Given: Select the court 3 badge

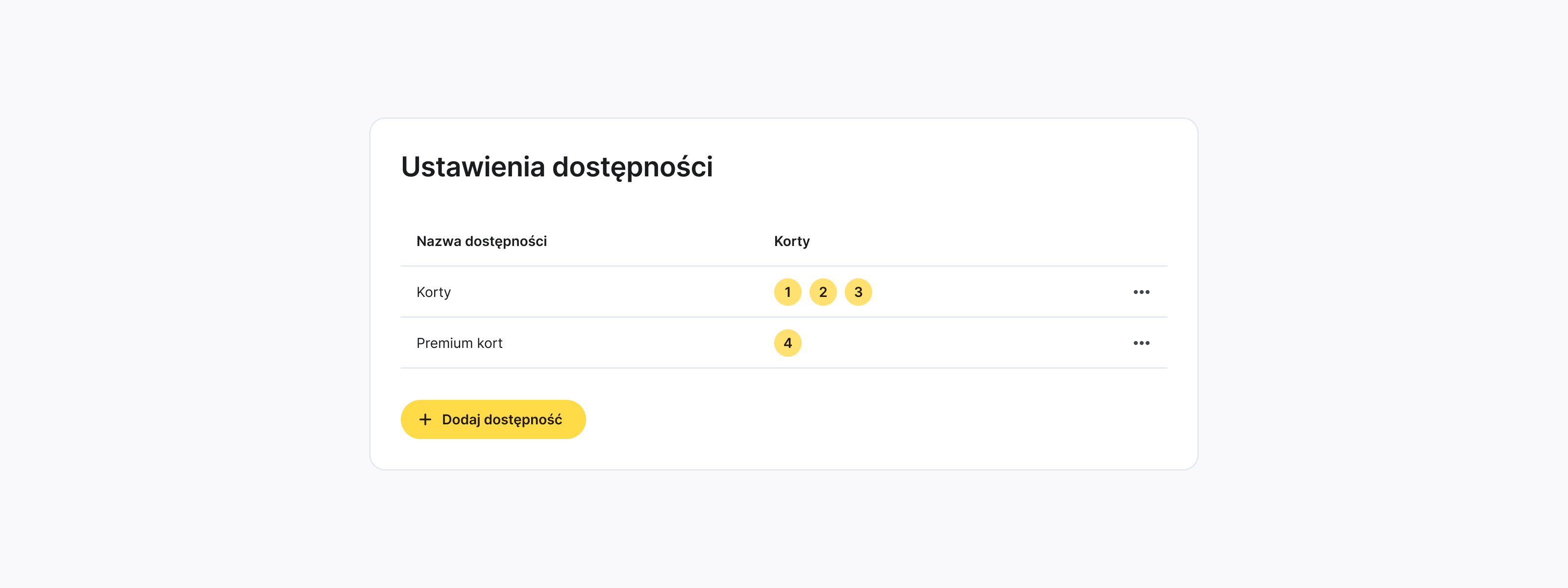Looking at the screenshot, I should [x=858, y=292].
